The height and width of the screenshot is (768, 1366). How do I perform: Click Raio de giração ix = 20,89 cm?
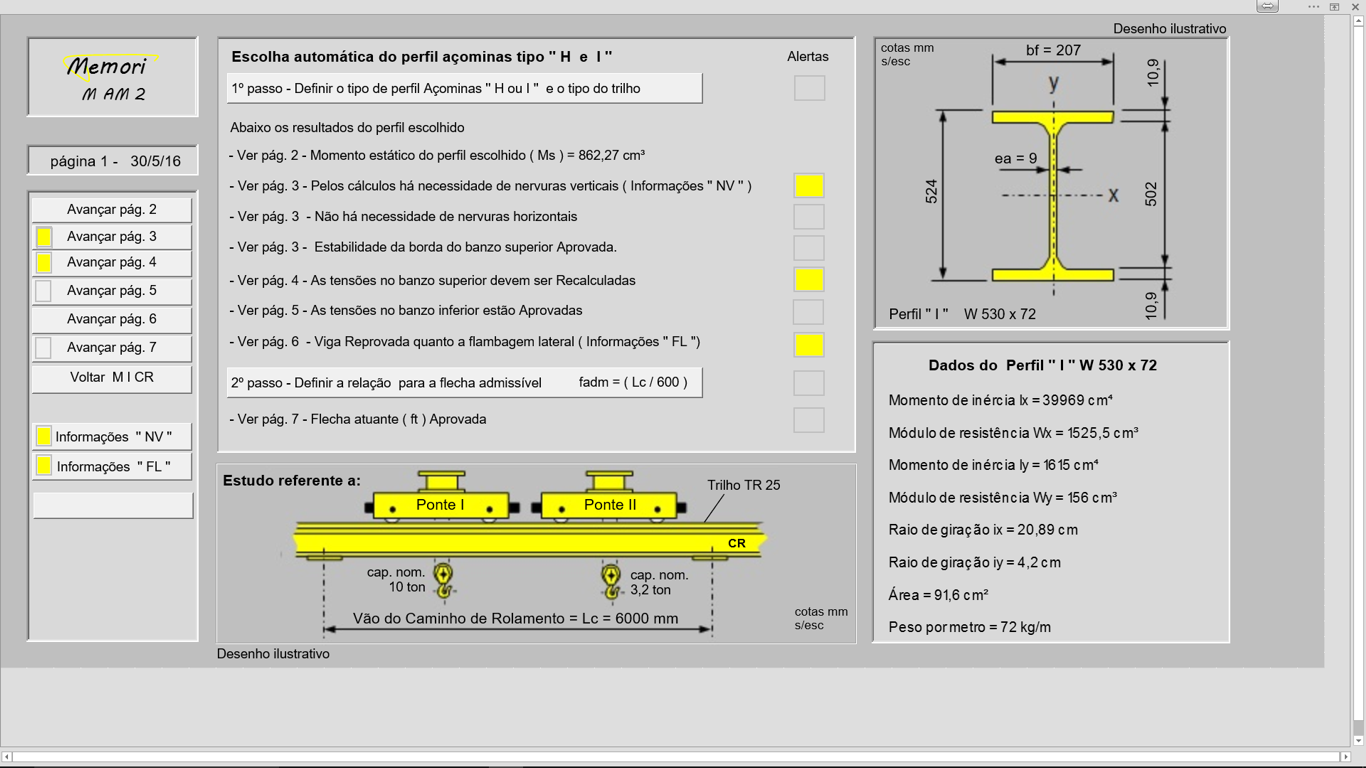click(983, 530)
